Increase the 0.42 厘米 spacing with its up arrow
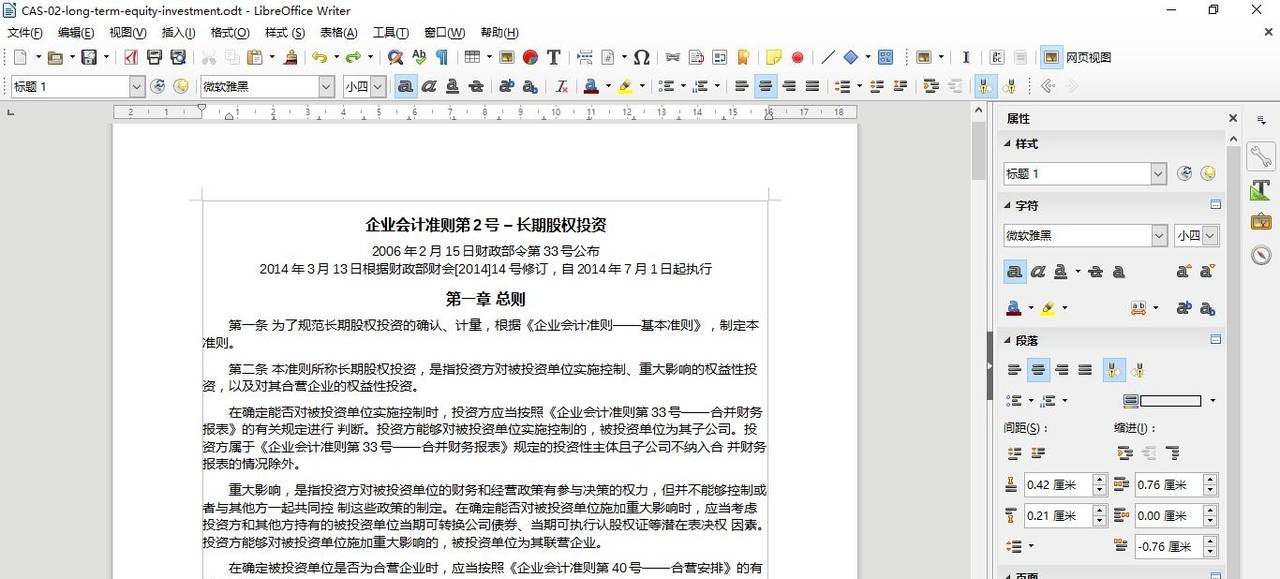The image size is (1280, 579). pyautogui.click(x=1100, y=479)
